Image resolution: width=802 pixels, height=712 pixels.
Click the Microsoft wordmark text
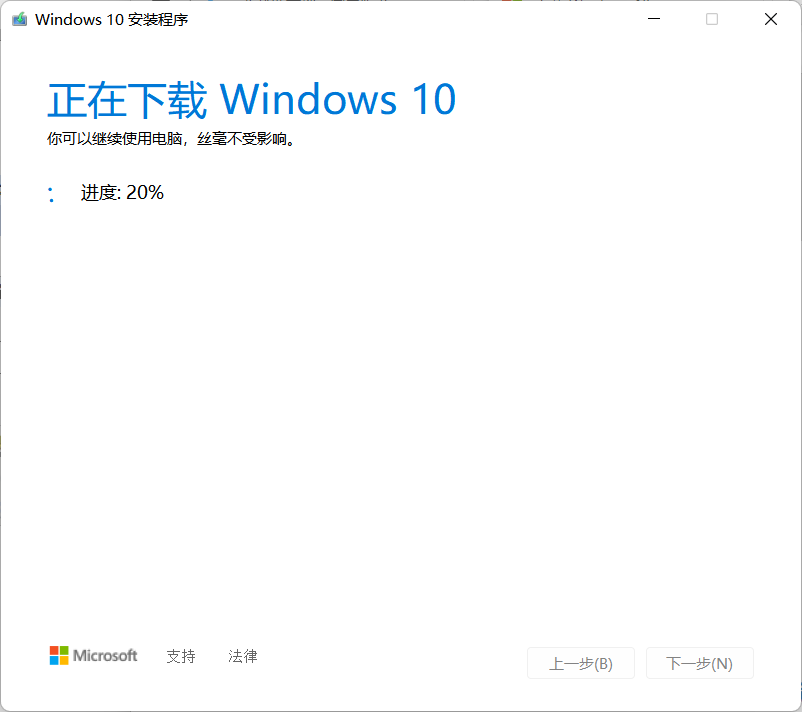coord(105,656)
